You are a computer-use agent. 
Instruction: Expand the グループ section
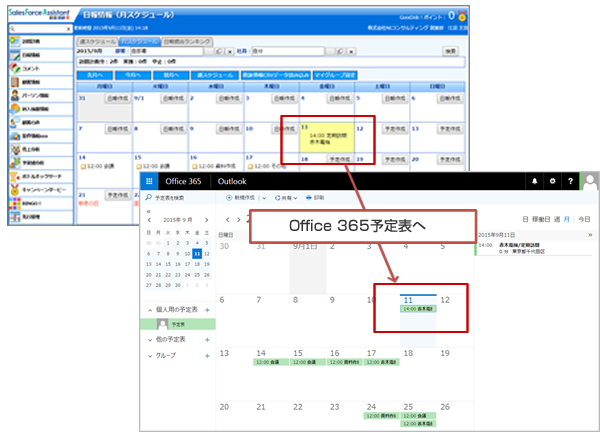tap(150, 356)
